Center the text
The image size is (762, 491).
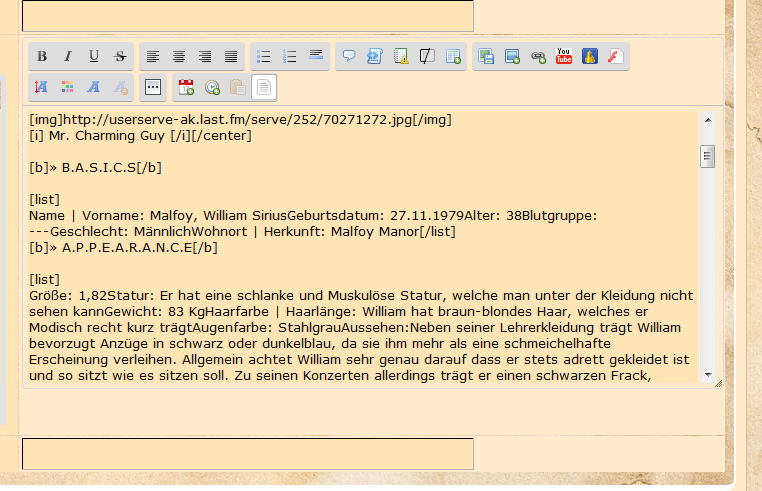(x=179, y=56)
